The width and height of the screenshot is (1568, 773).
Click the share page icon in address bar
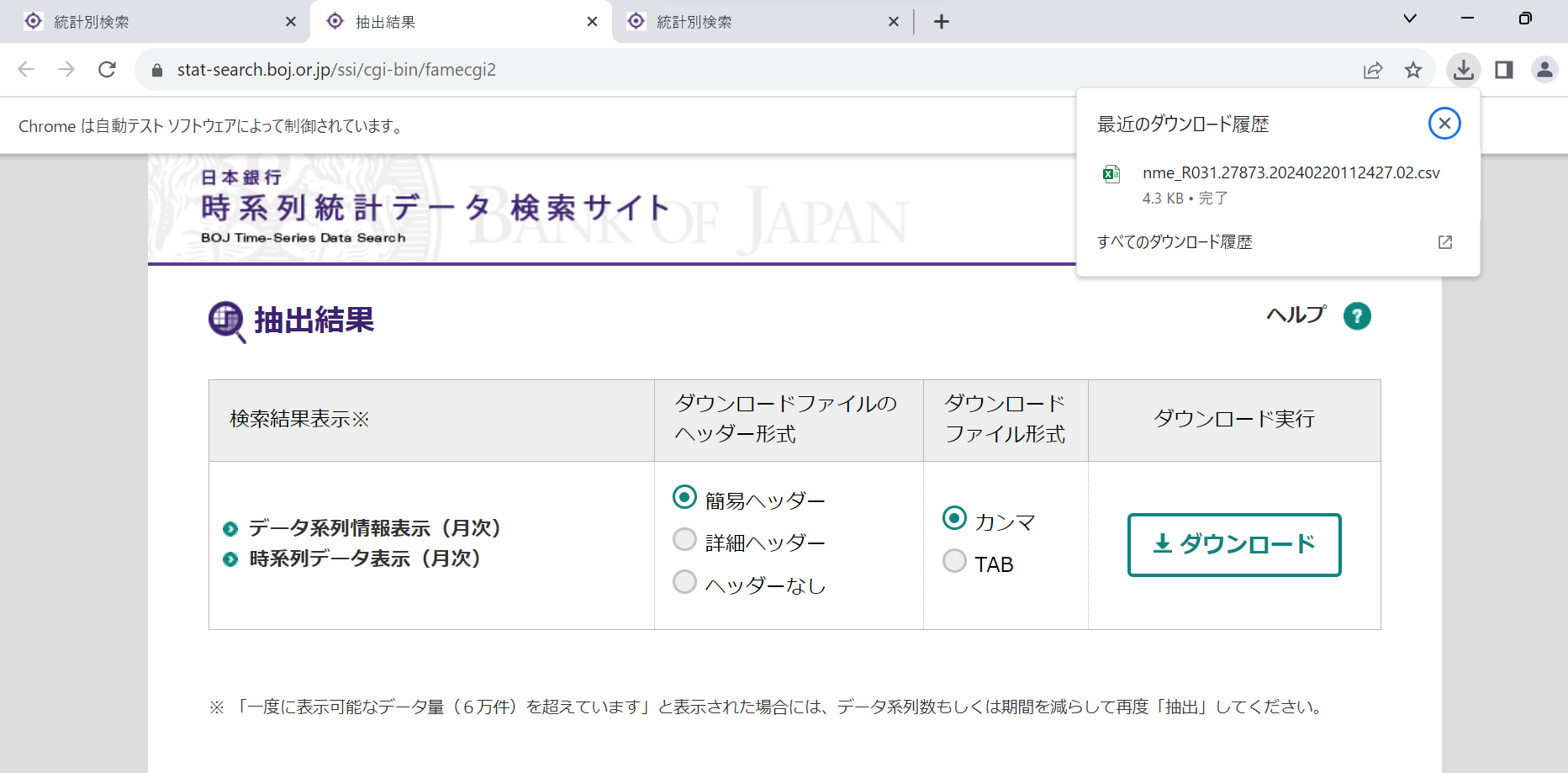[x=1373, y=70]
